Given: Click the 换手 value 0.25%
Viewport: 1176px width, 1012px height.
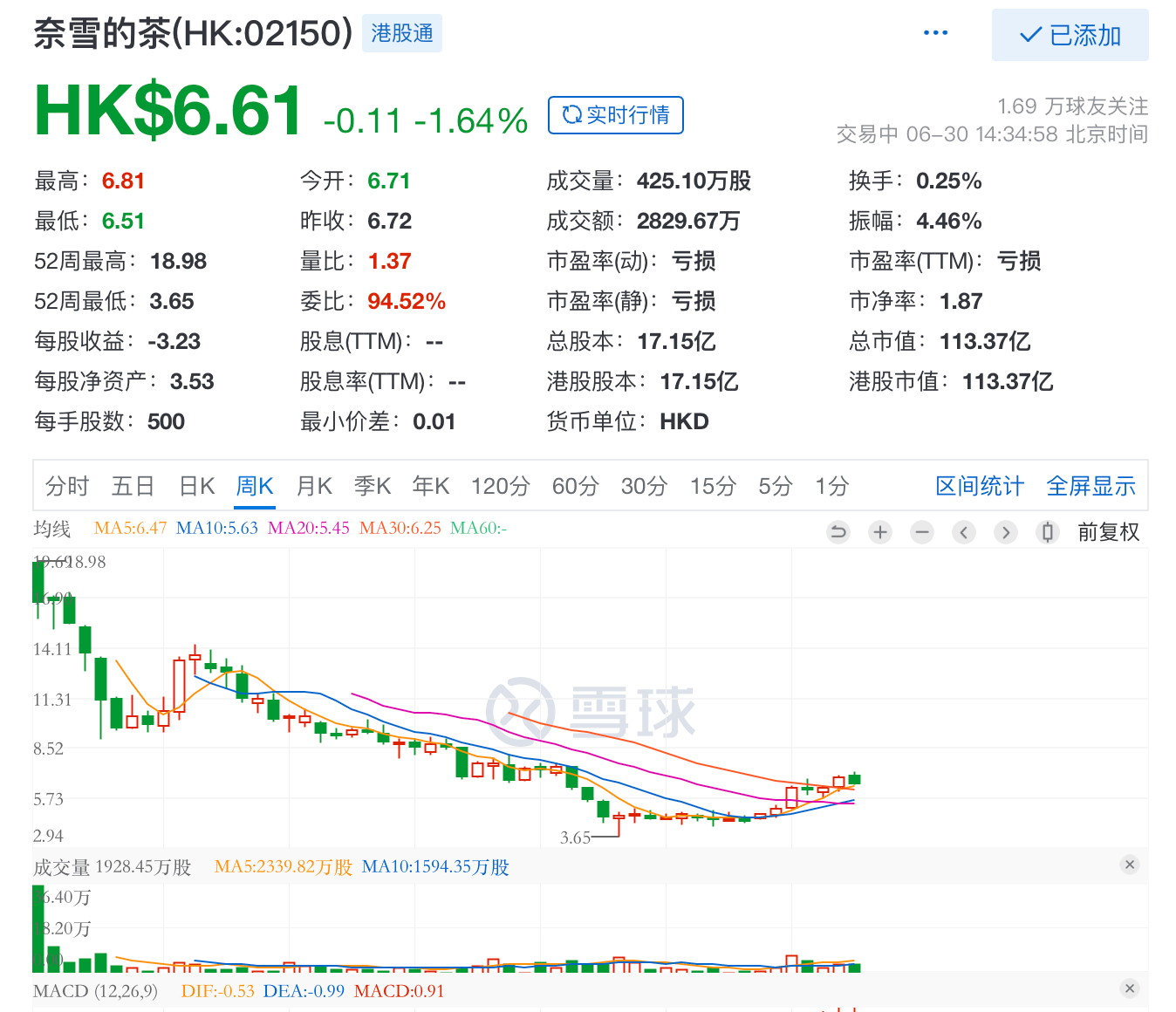Looking at the screenshot, I should tap(949, 181).
